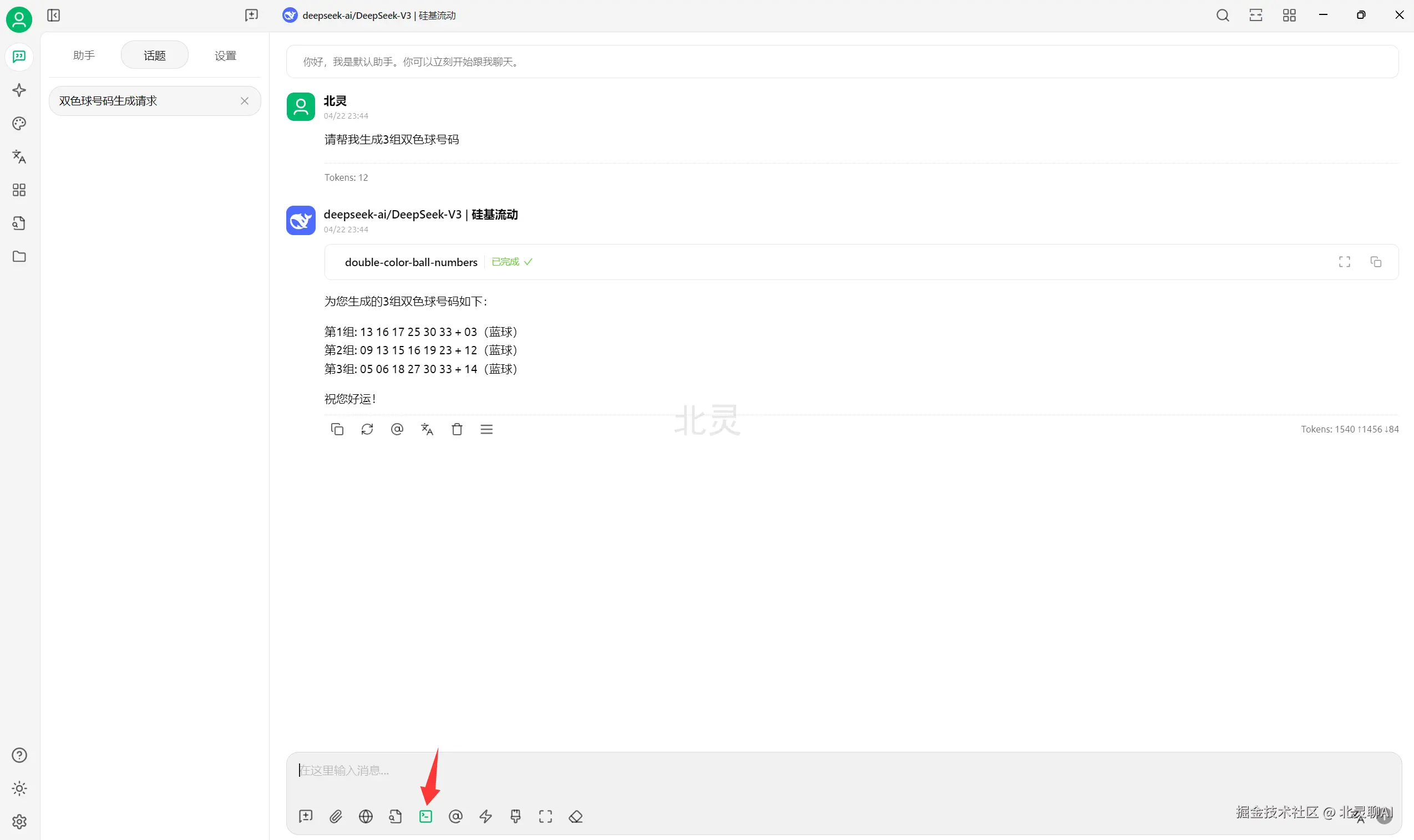Expand double-color-ball-numbers tool result
The width and height of the screenshot is (1414, 840).
(1344, 262)
